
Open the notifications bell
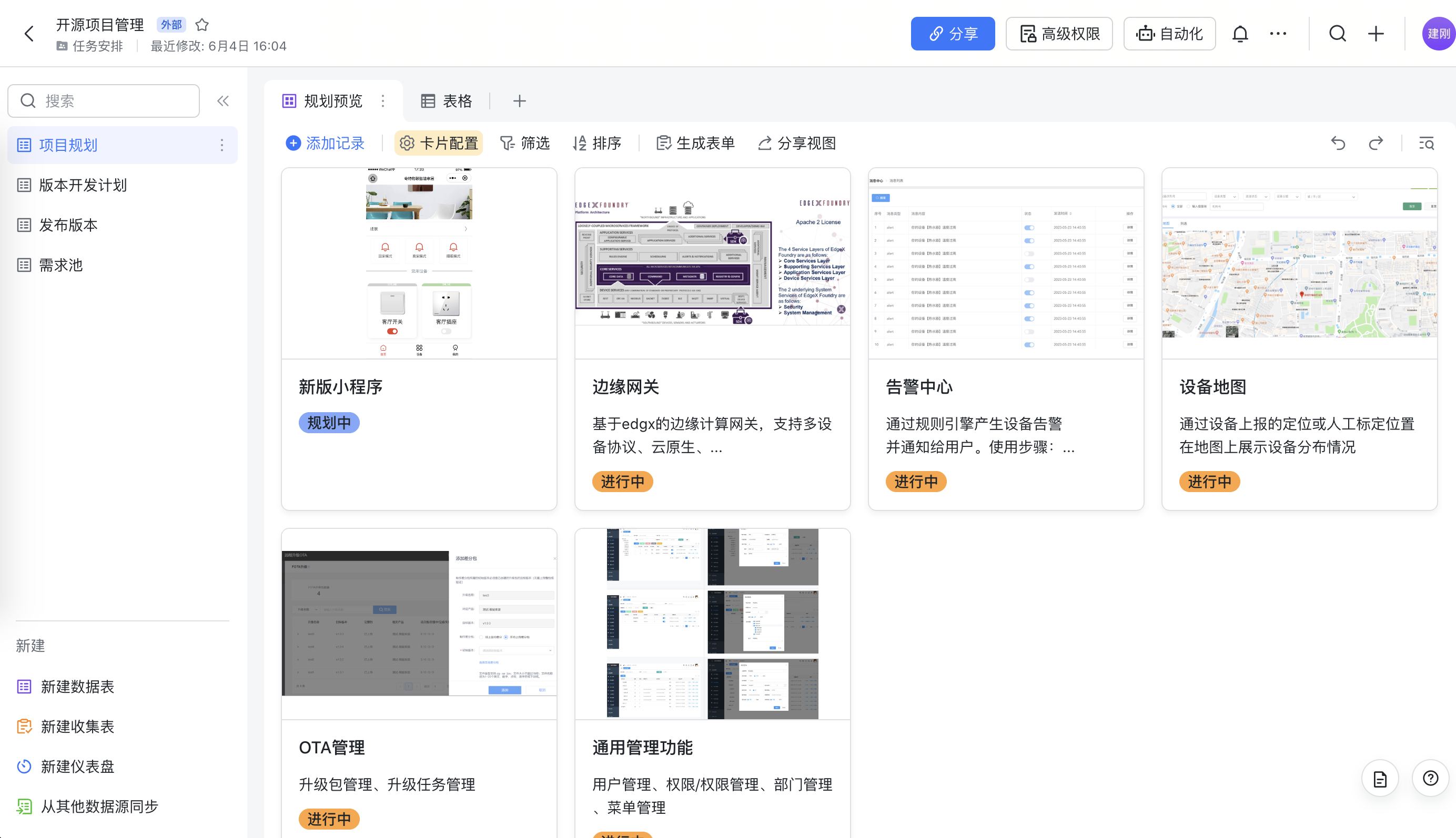pyautogui.click(x=1239, y=34)
